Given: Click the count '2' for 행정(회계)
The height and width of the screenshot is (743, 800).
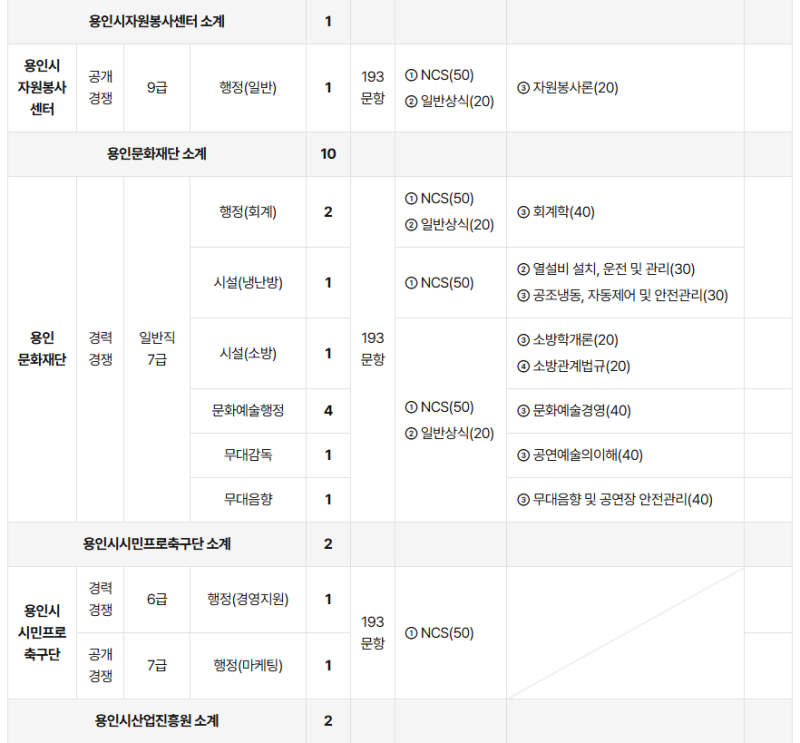Looking at the screenshot, I should [328, 212].
